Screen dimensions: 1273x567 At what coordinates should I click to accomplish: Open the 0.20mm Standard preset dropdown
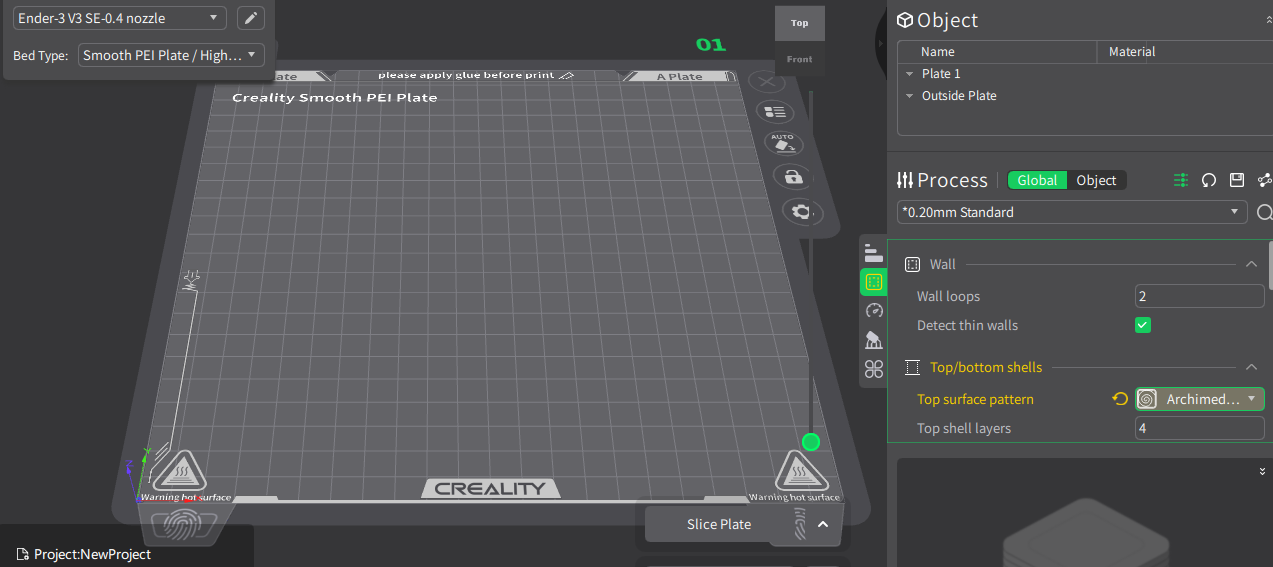(1072, 212)
